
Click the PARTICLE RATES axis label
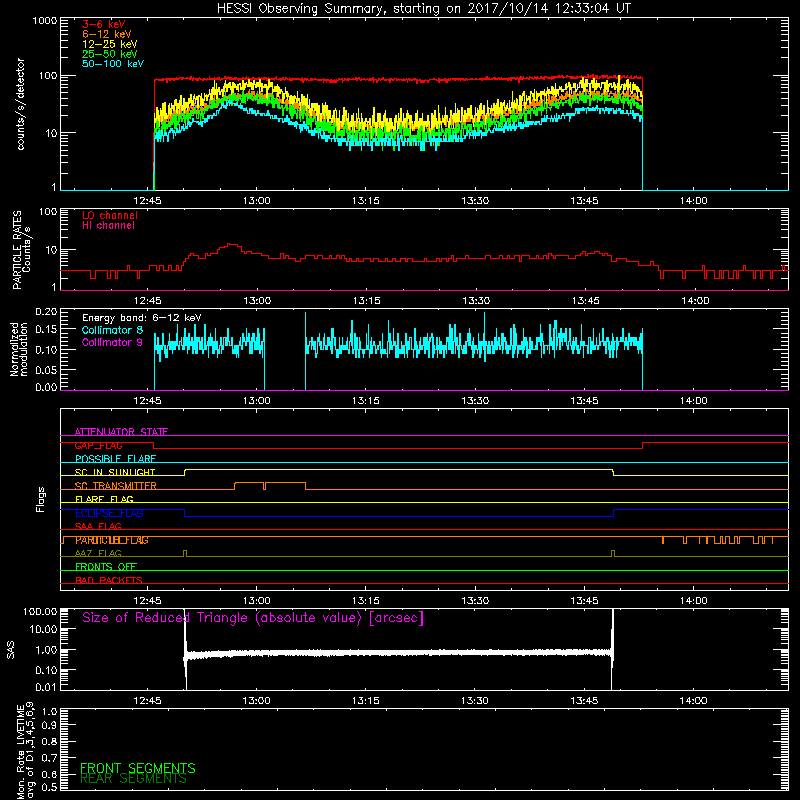(x=17, y=250)
